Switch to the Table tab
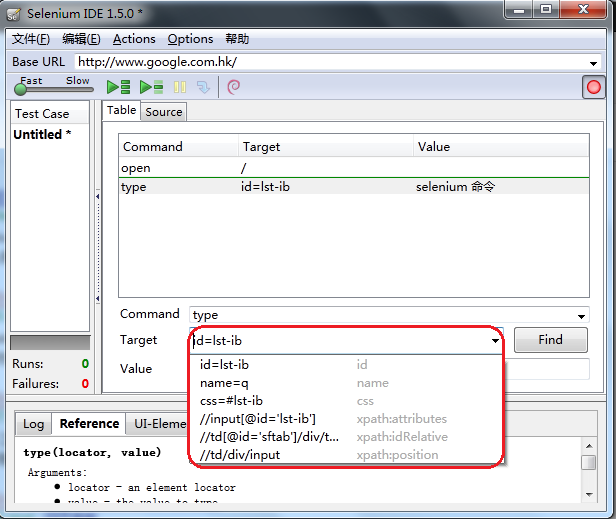 (121, 110)
